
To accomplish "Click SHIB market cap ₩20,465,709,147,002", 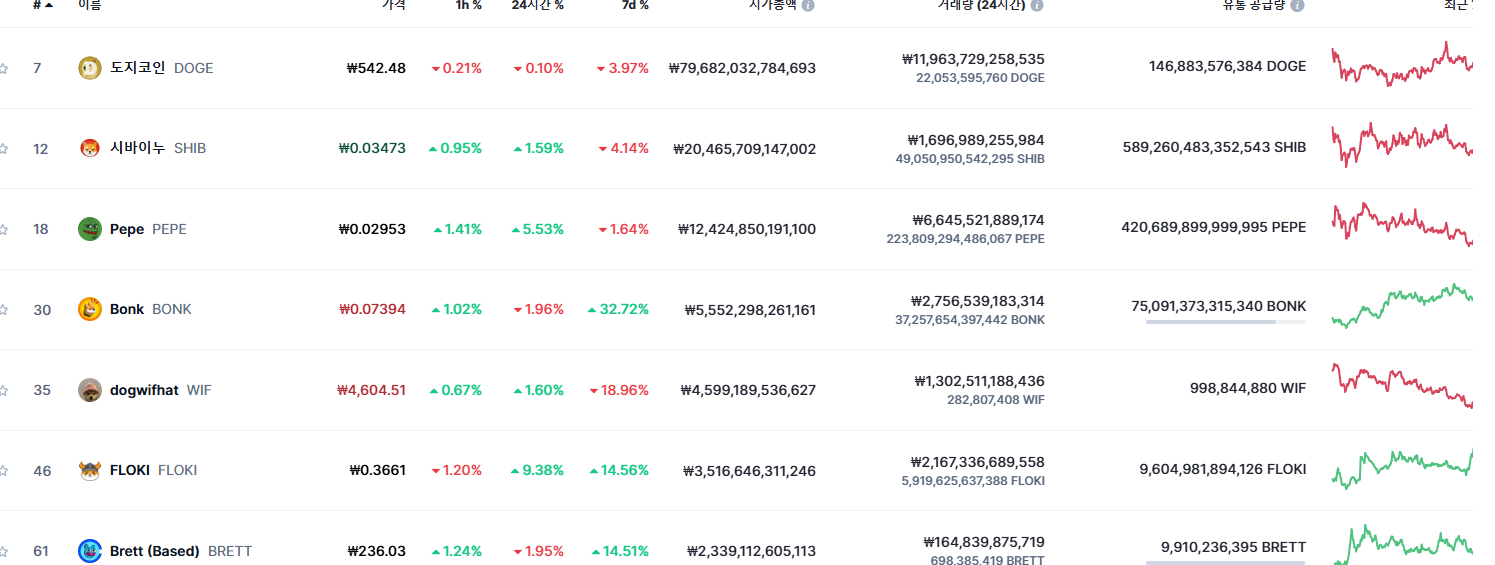I will (x=744, y=148).
